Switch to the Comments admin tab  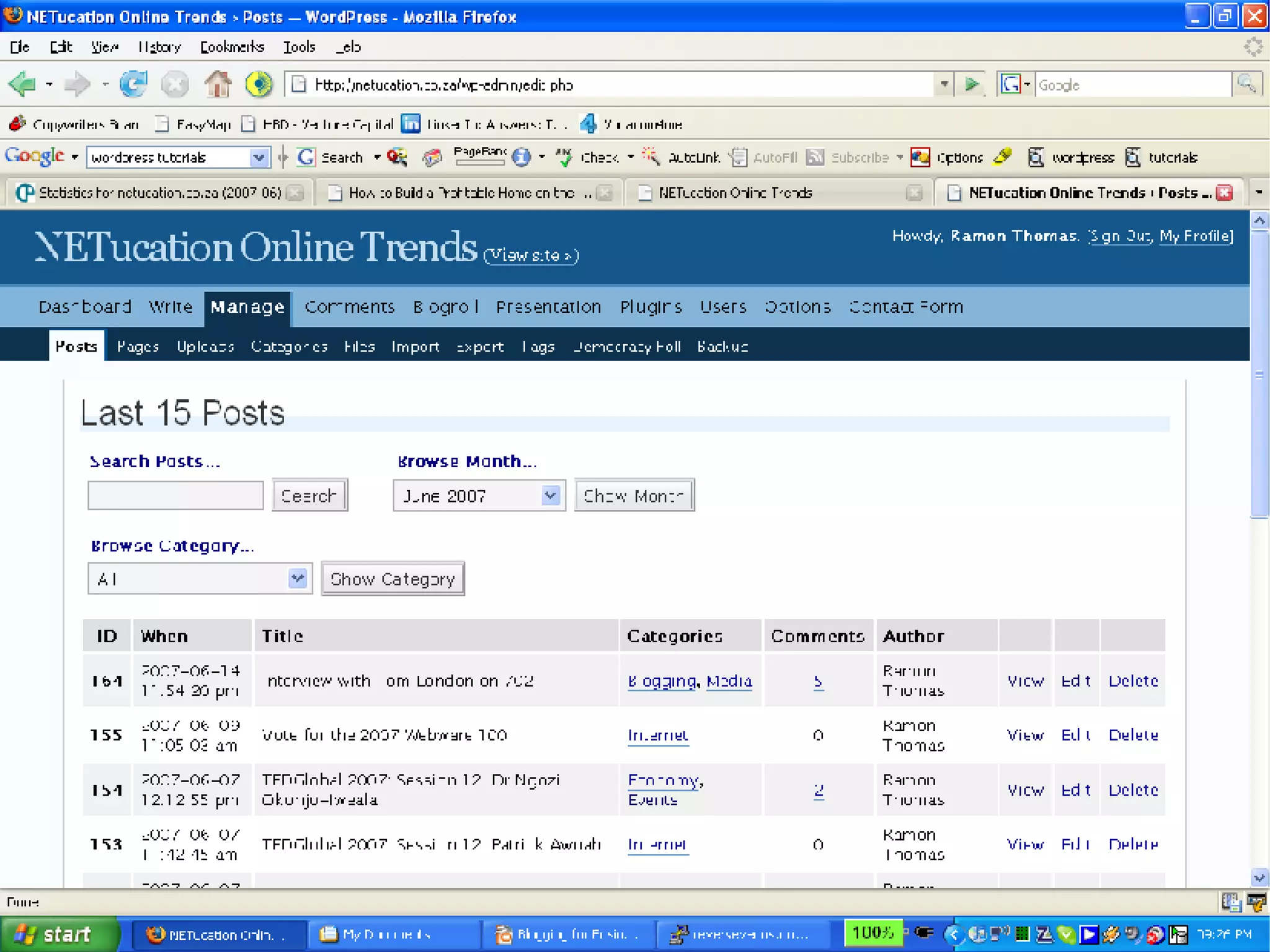[x=349, y=307]
